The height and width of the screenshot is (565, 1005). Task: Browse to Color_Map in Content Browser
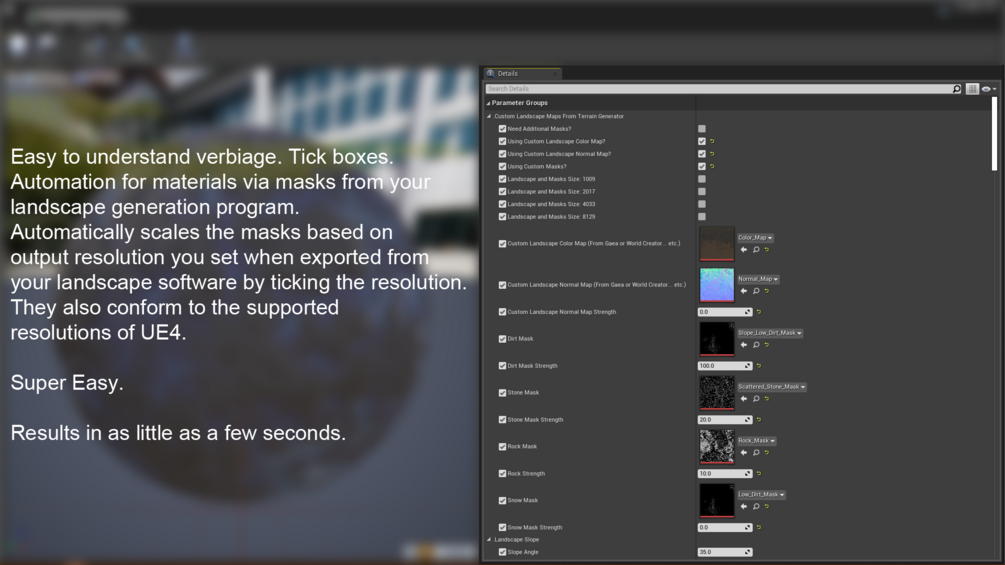(756, 250)
